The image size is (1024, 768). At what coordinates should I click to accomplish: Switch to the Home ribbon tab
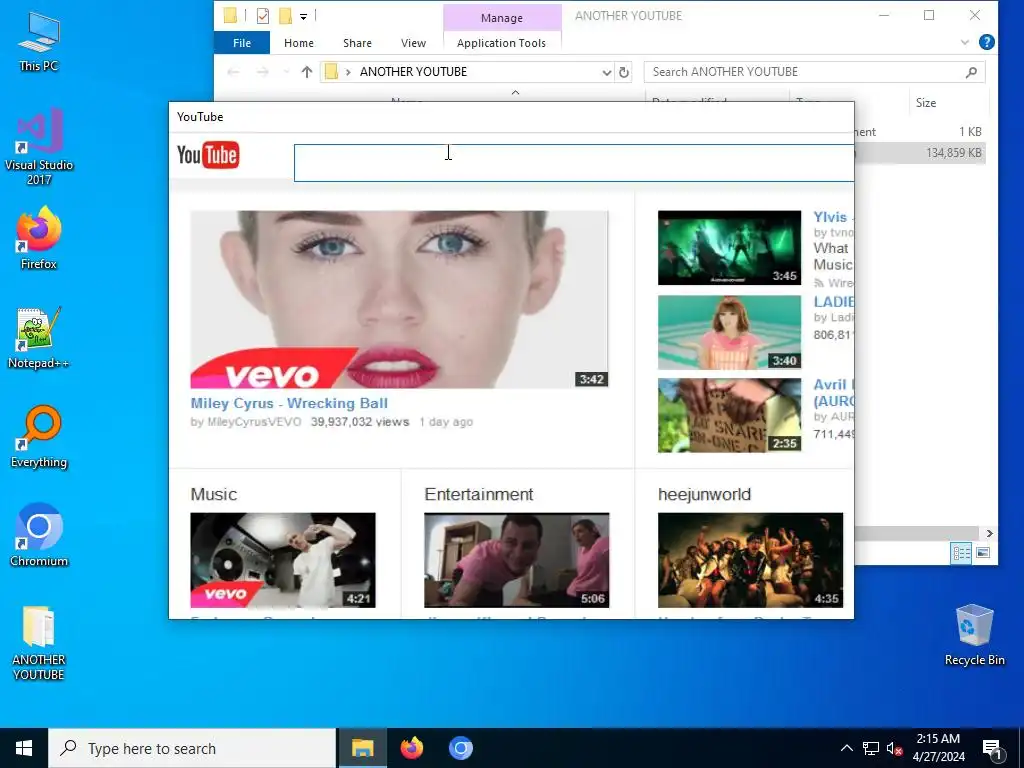click(x=298, y=43)
